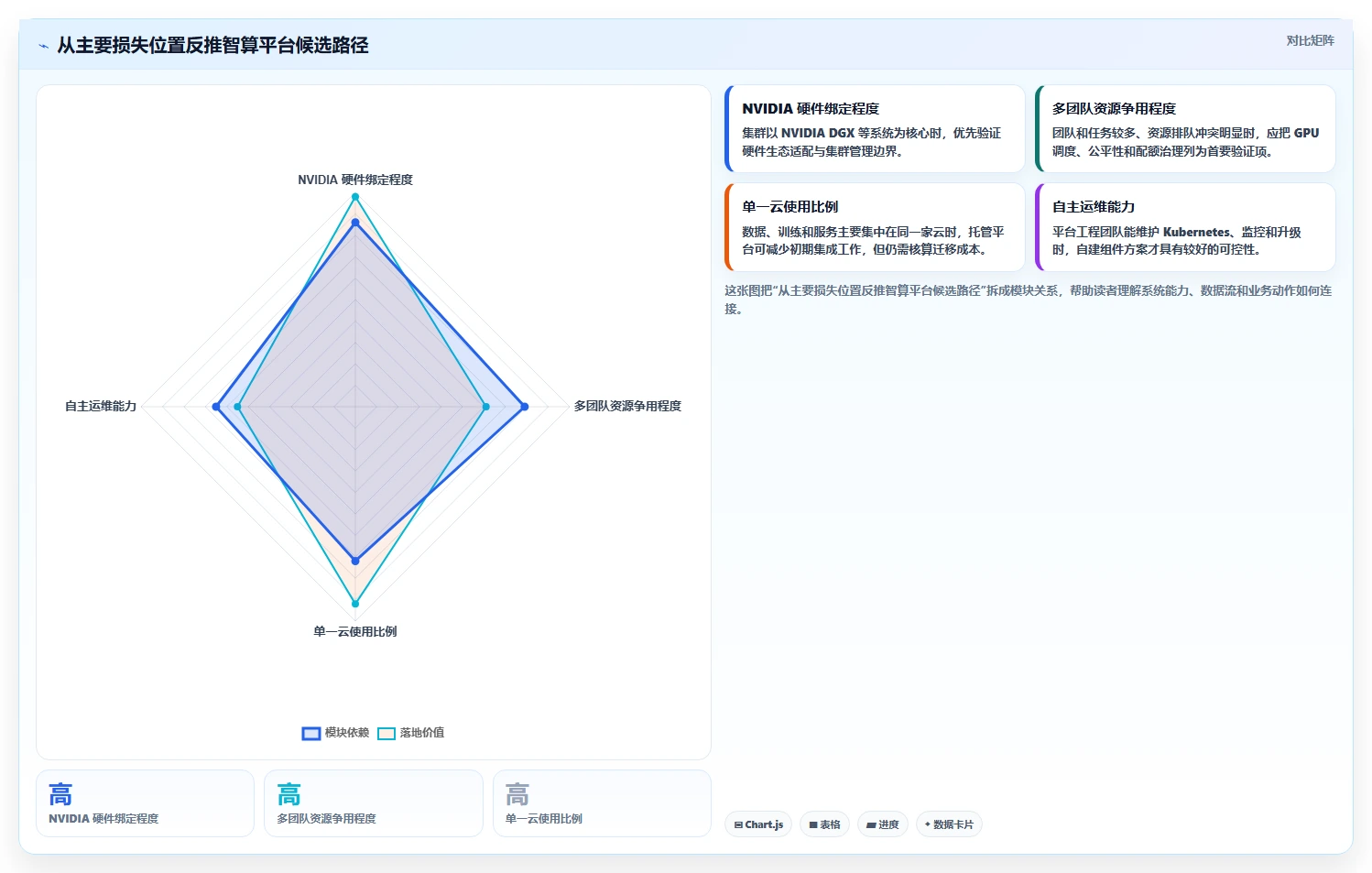Toggle the 模块依赖 legend item
Viewport: 1372px width, 873px height.
335,733
